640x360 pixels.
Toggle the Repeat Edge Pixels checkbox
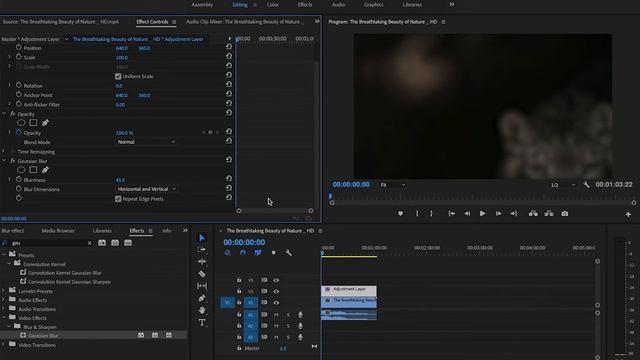[x=118, y=199]
